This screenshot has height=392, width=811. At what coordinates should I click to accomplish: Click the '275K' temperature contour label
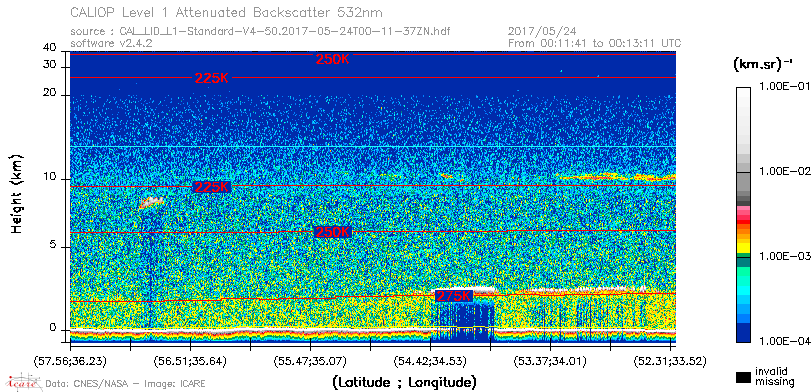[454, 296]
